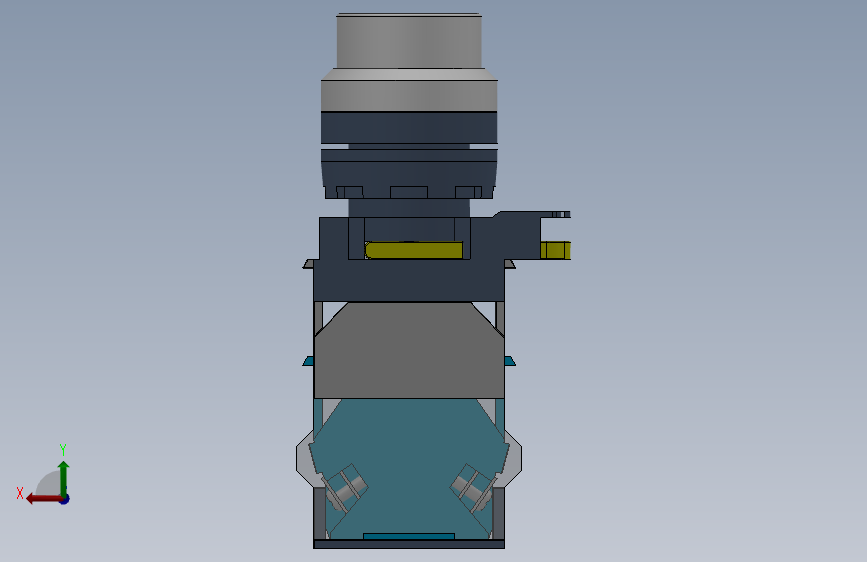This screenshot has height=562, width=867.
Task: Select the dark base plate at bottom
Action: tap(409, 544)
